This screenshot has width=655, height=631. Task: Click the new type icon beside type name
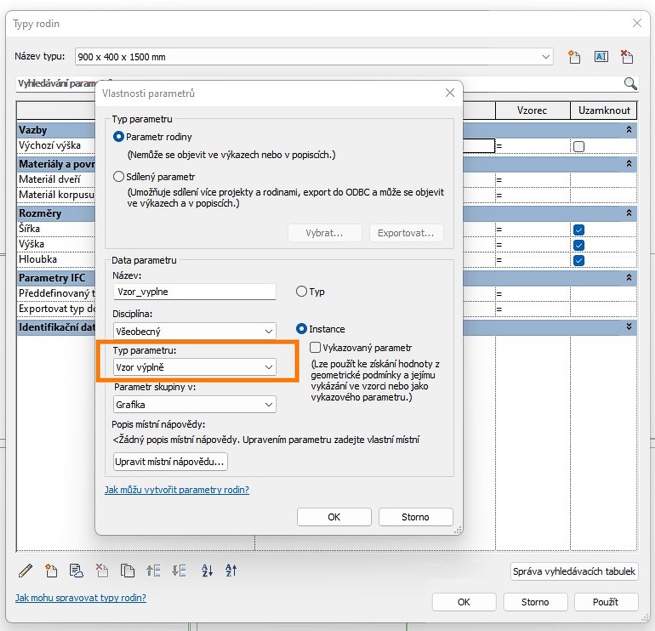pos(574,57)
